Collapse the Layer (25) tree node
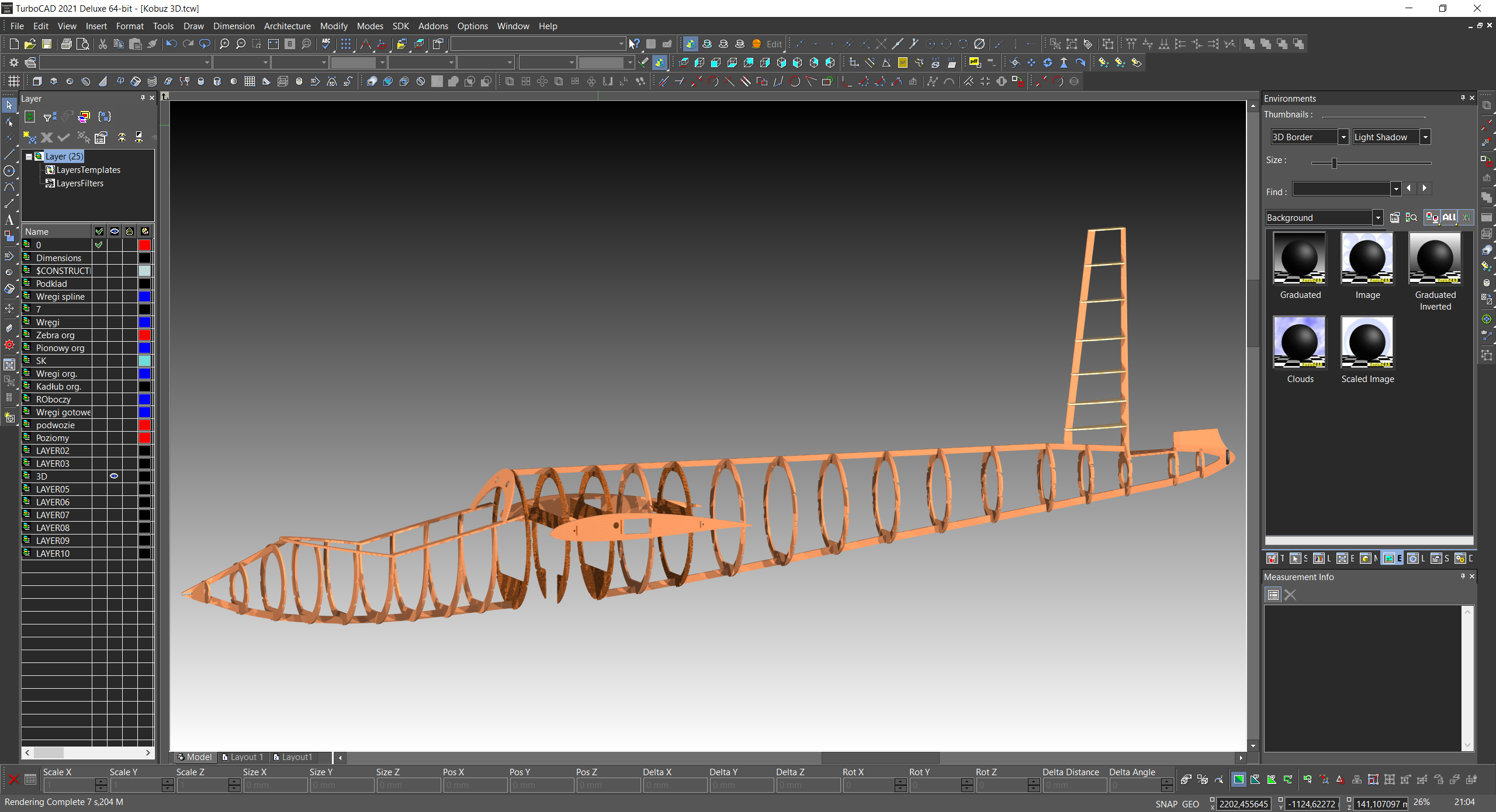The width and height of the screenshot is (1496, 812). point(29,157)
